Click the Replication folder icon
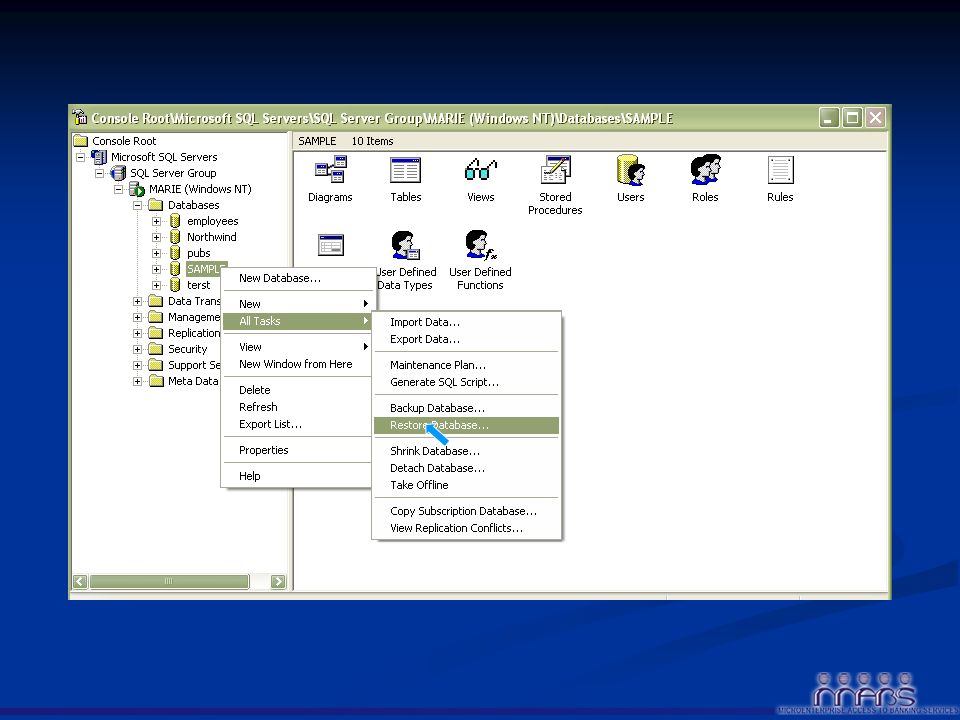Screen dimensions: 960x720 pos(156,333)
